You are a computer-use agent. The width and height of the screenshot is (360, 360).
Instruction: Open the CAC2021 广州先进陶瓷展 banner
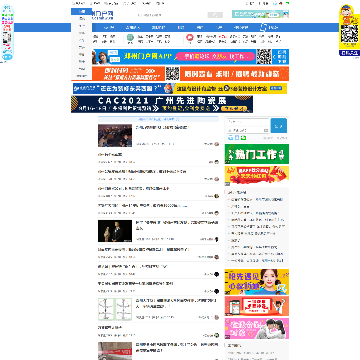click(162, 104)
